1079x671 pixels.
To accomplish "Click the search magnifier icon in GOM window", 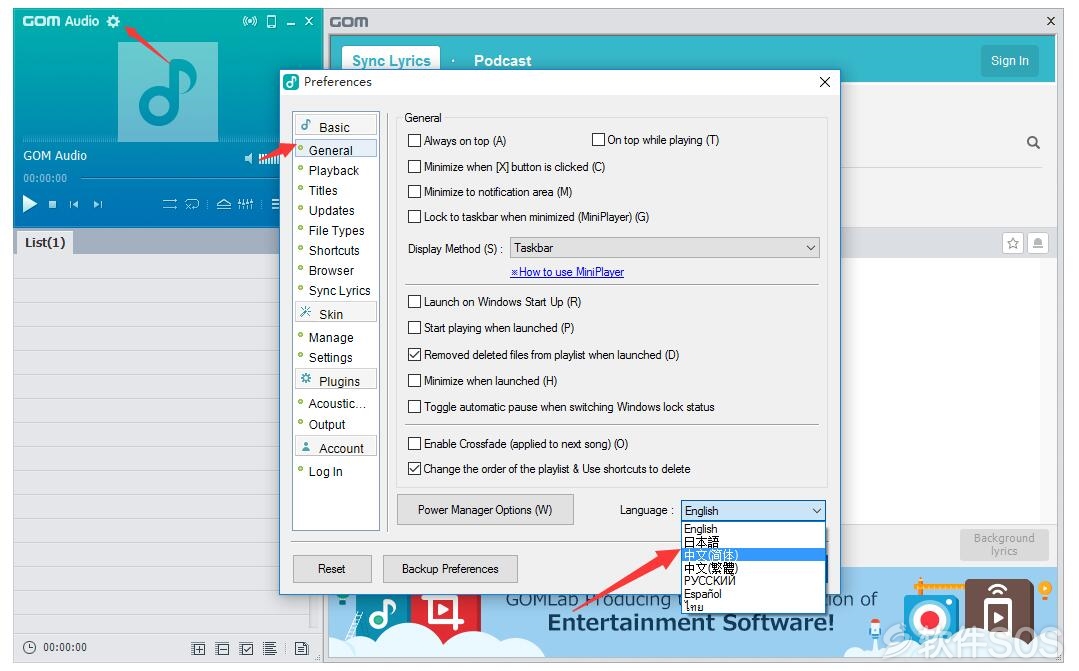I will pos(1033,142).
